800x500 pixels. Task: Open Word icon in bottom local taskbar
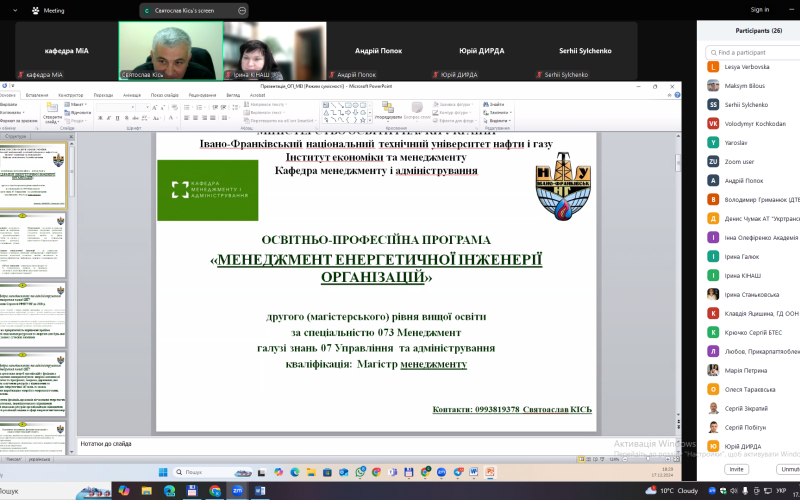coord(260,491)
